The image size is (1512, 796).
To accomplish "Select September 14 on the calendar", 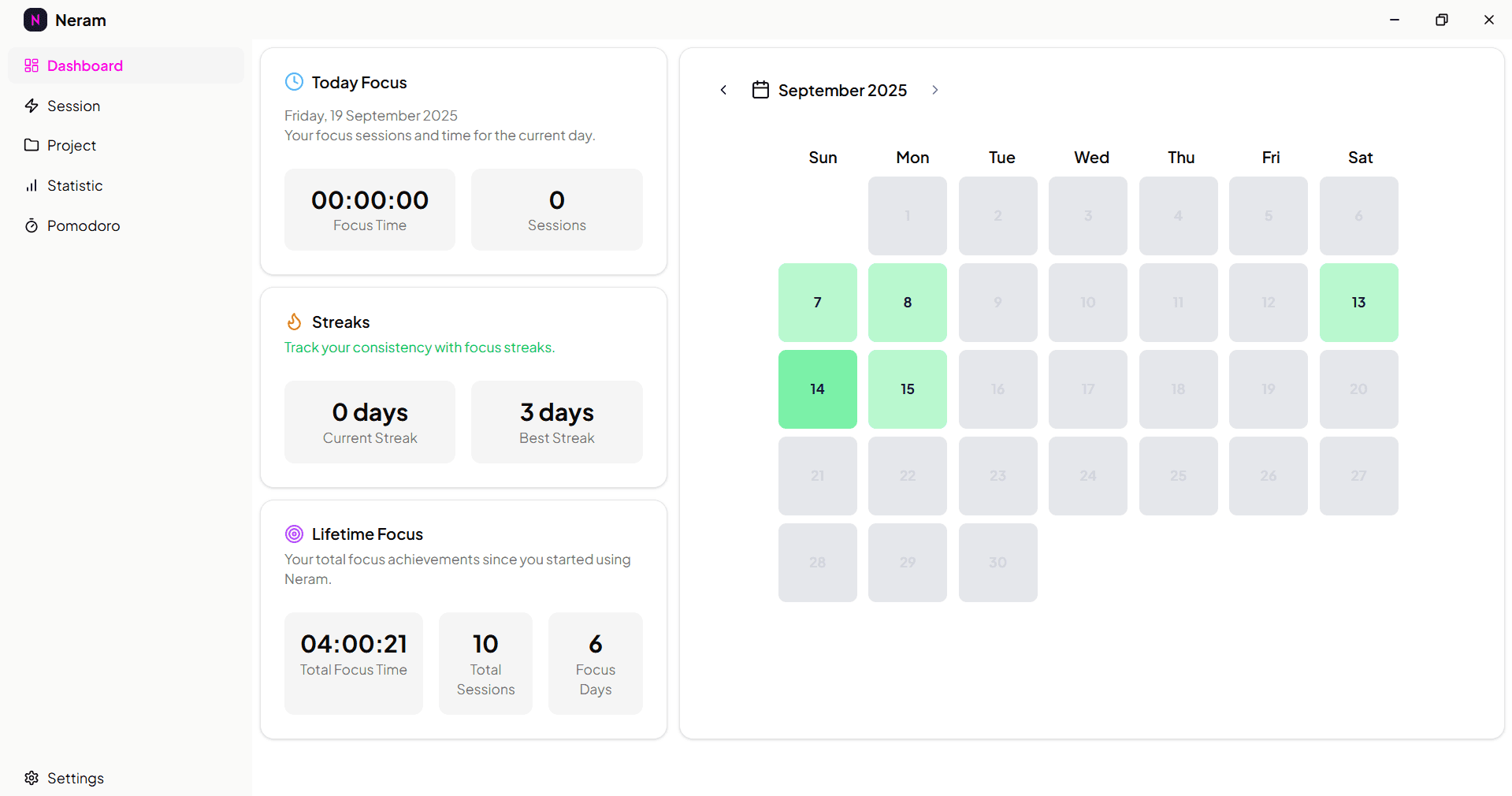I will (x=817, y=389).
